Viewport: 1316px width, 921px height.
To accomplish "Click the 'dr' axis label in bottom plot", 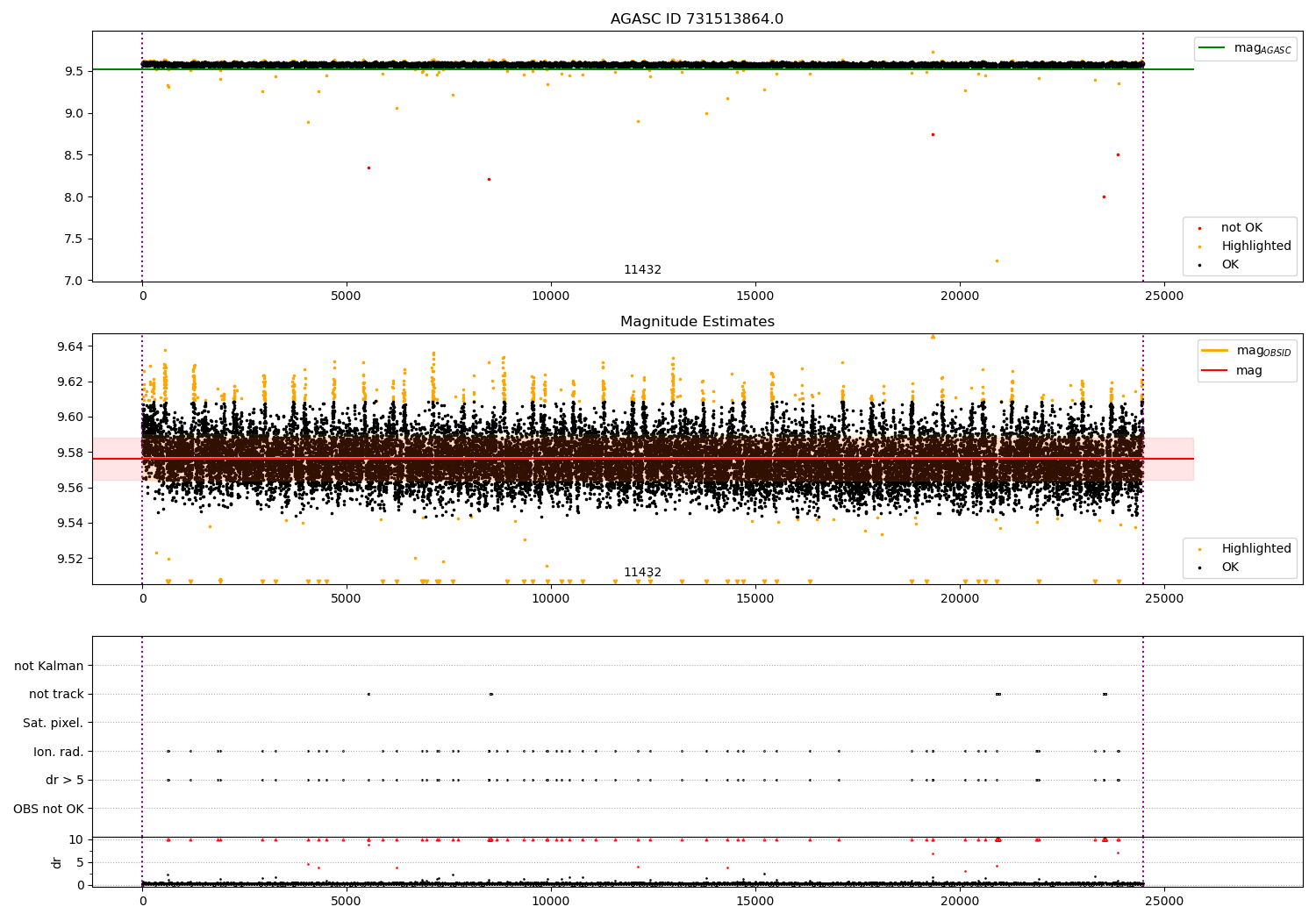I will click(57, 862).
